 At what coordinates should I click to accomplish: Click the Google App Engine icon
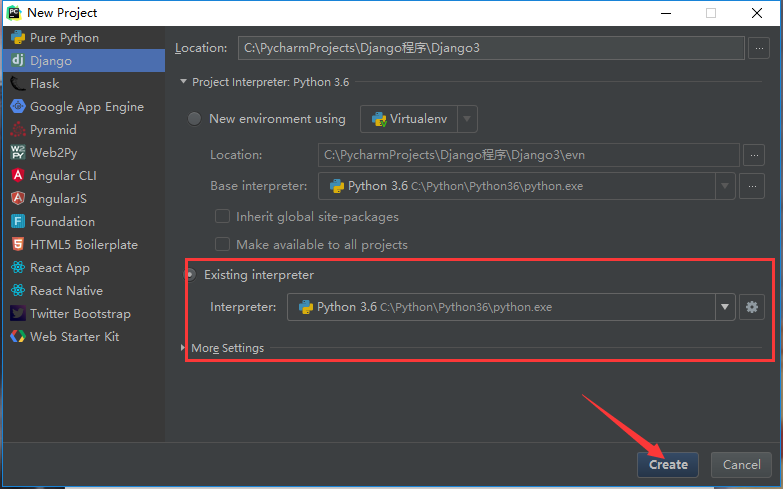coord(18,106)
